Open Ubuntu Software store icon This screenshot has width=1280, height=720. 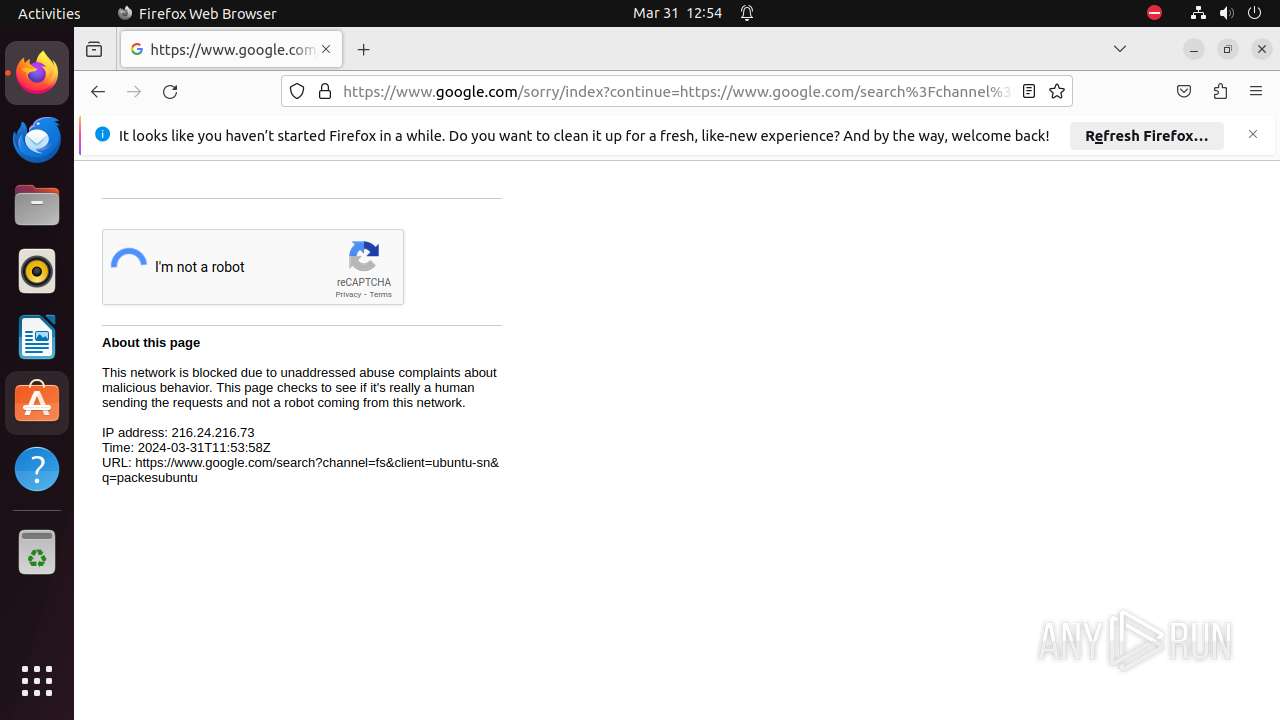37,403
